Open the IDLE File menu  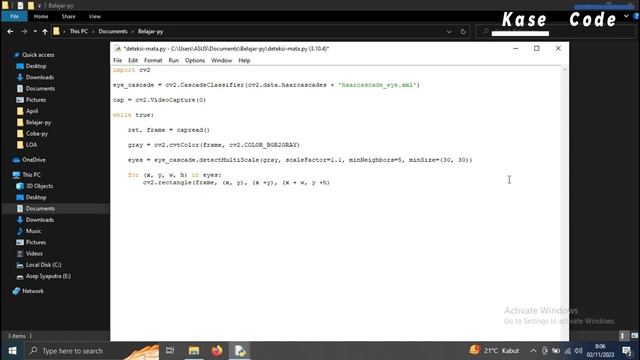118,60
